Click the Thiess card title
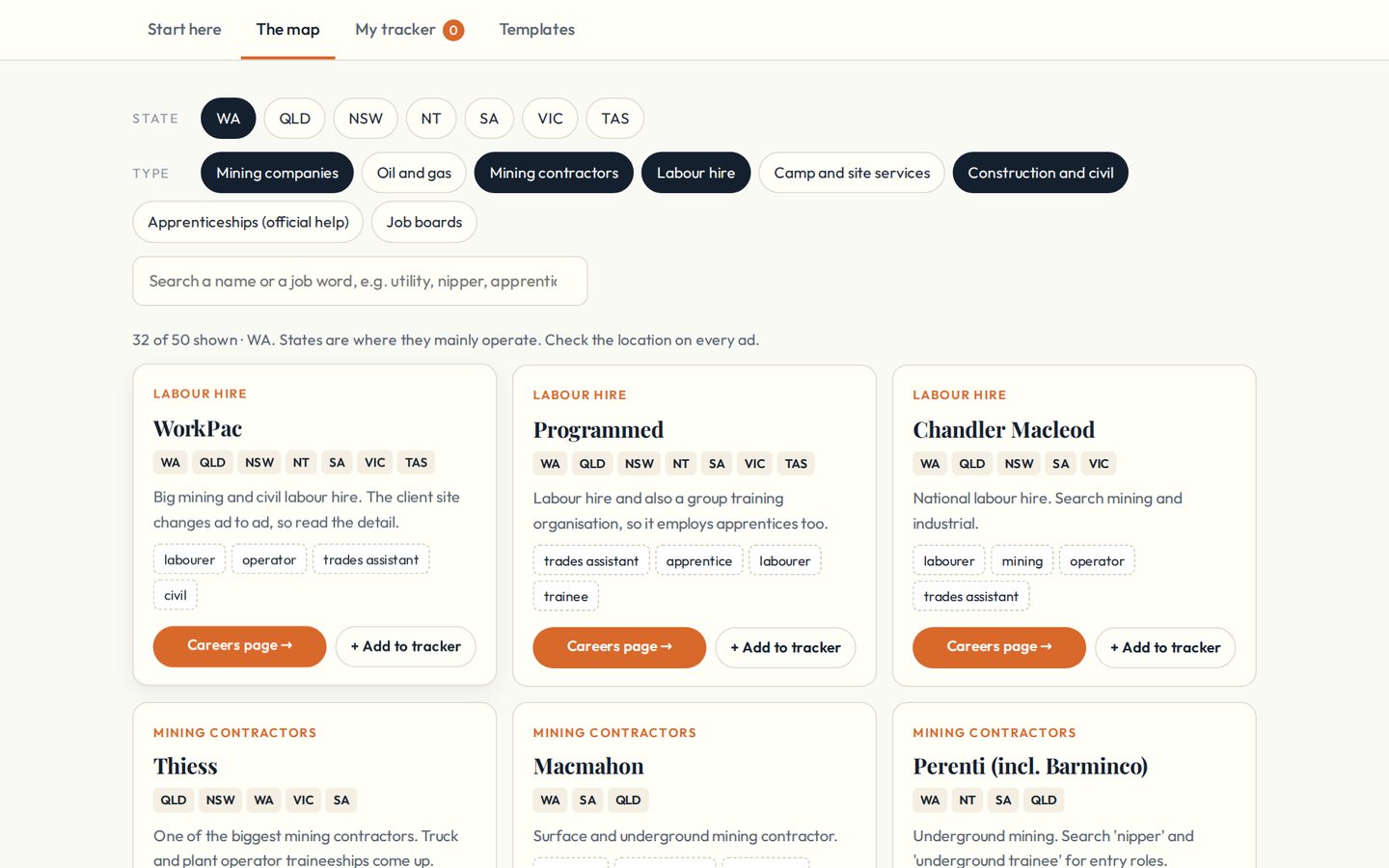Screen dimensions: 1389x868 coord(185,767)
